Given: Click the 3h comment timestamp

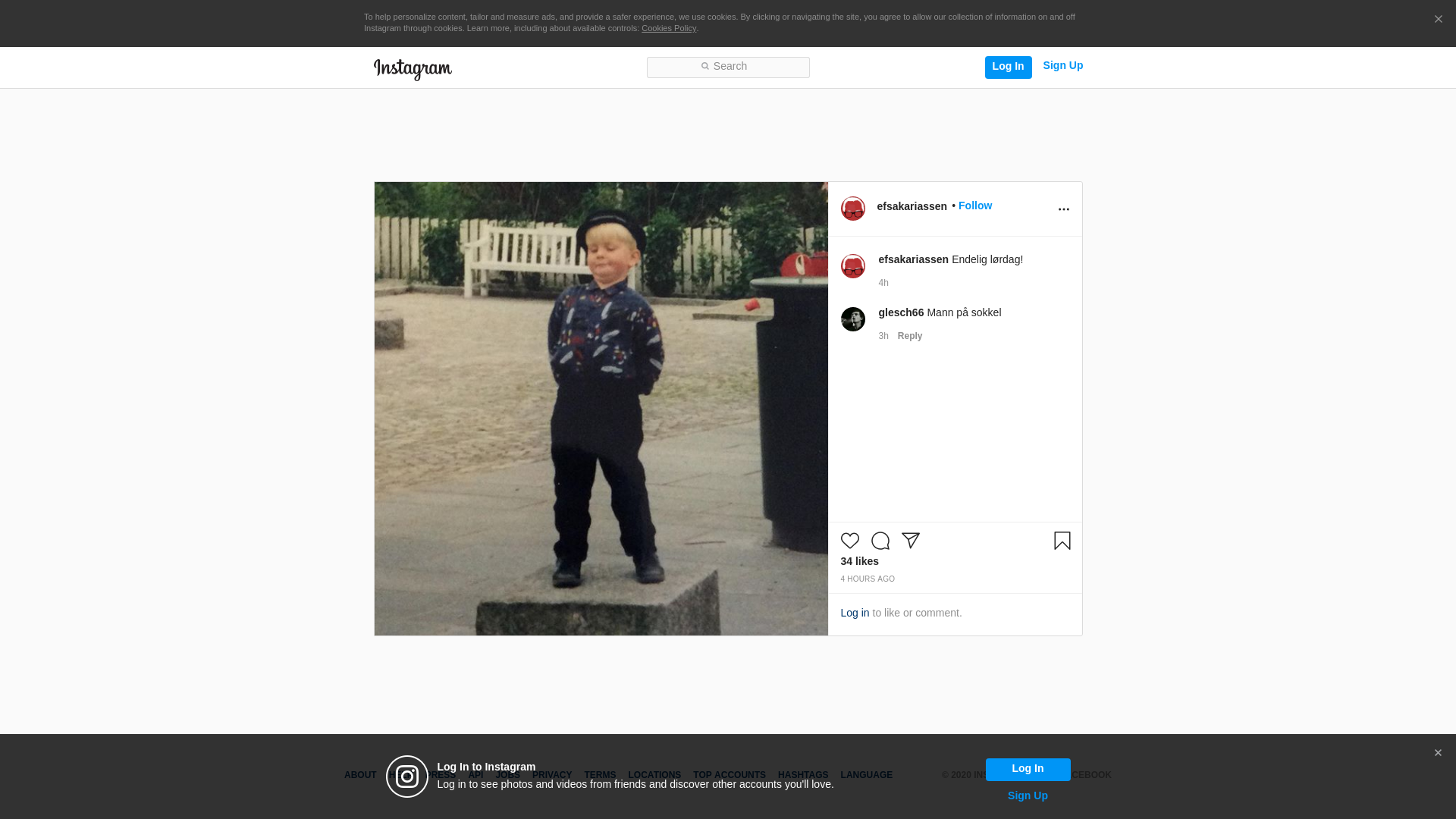Looking at the screenshot, I should (x=883, y=336).
